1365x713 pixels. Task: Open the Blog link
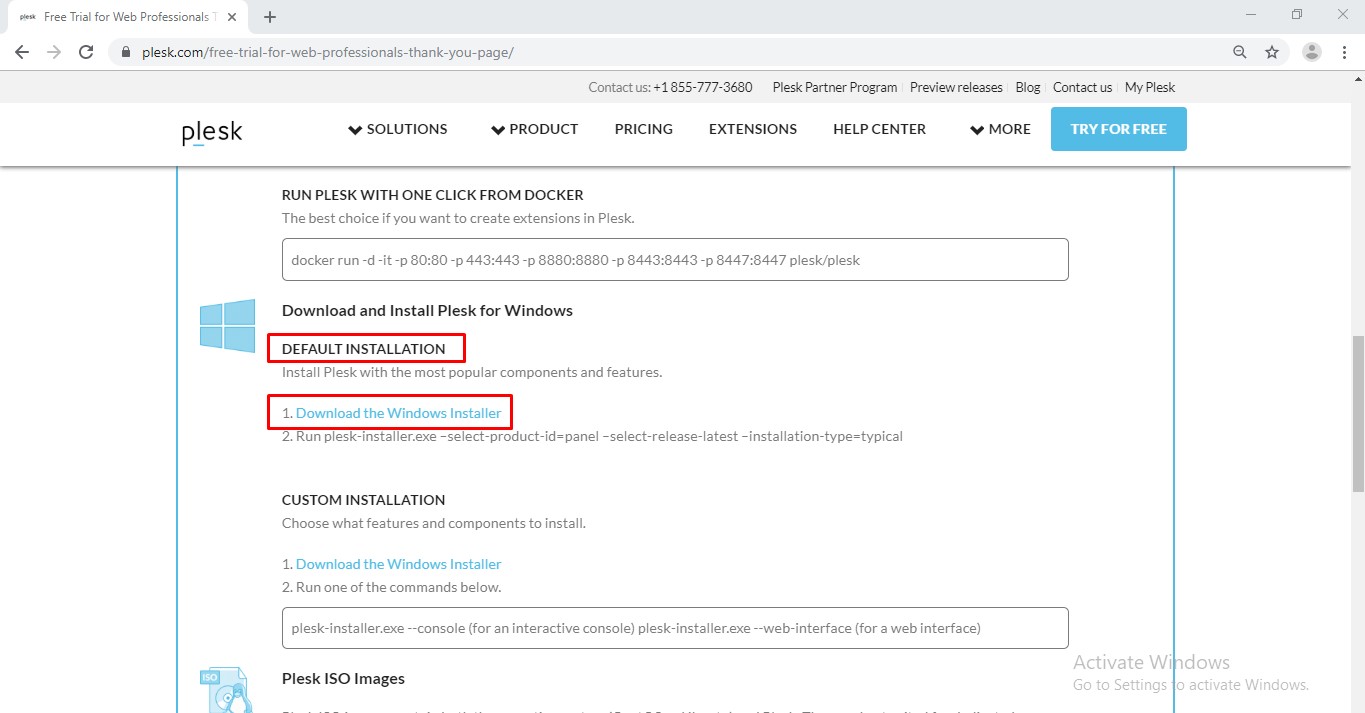point(1028,87)
